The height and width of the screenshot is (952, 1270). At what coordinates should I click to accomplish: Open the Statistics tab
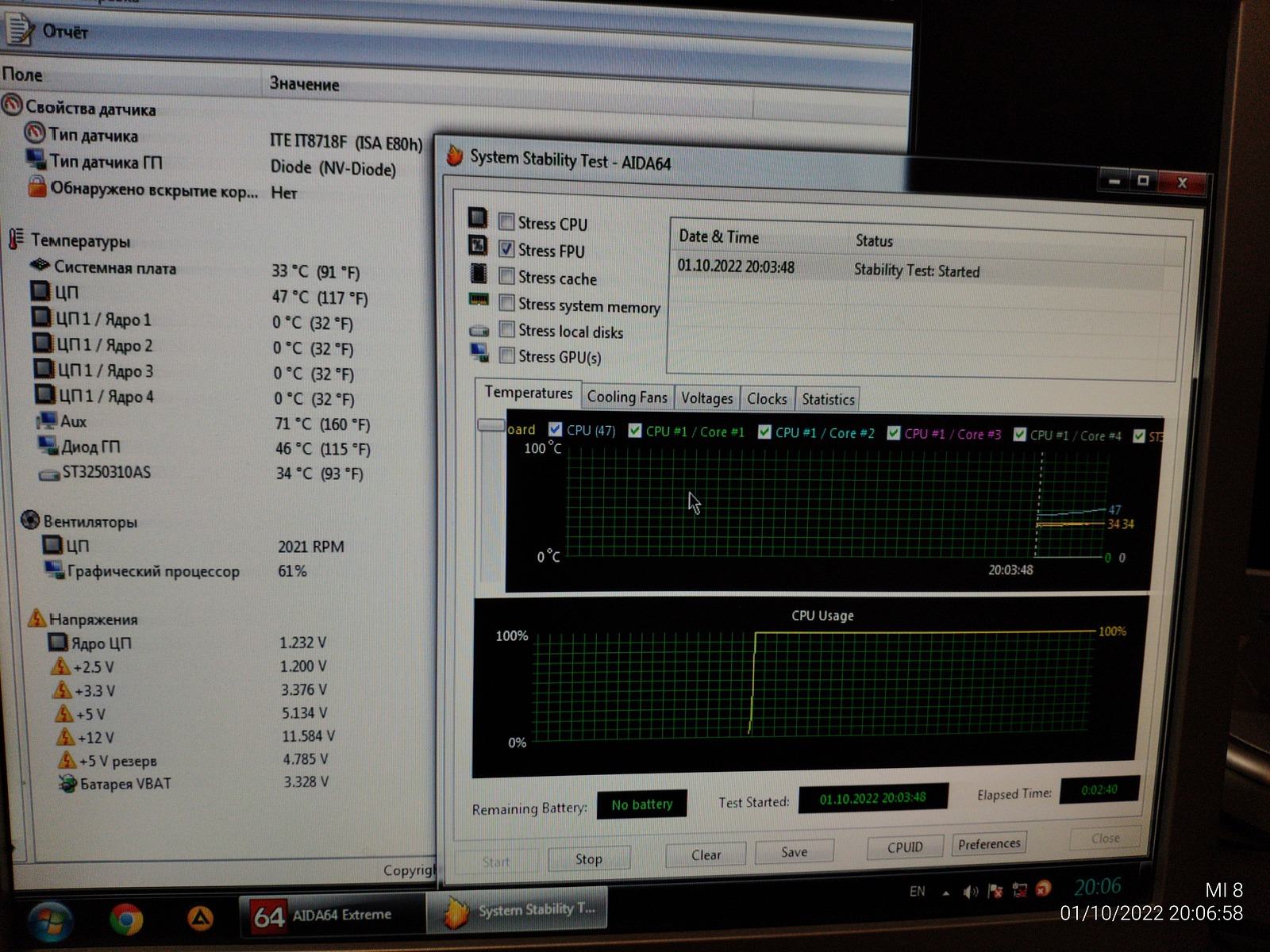828,400
